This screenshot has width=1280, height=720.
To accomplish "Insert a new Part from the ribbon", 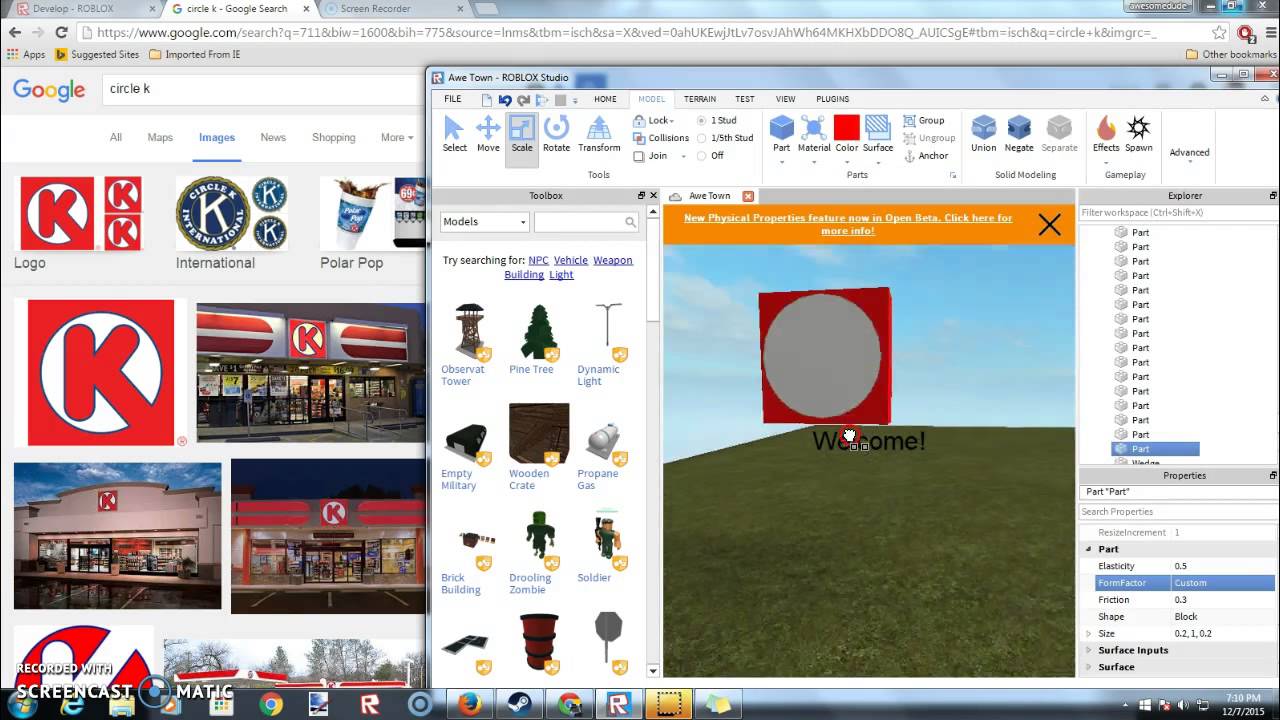I will point(781,130).
